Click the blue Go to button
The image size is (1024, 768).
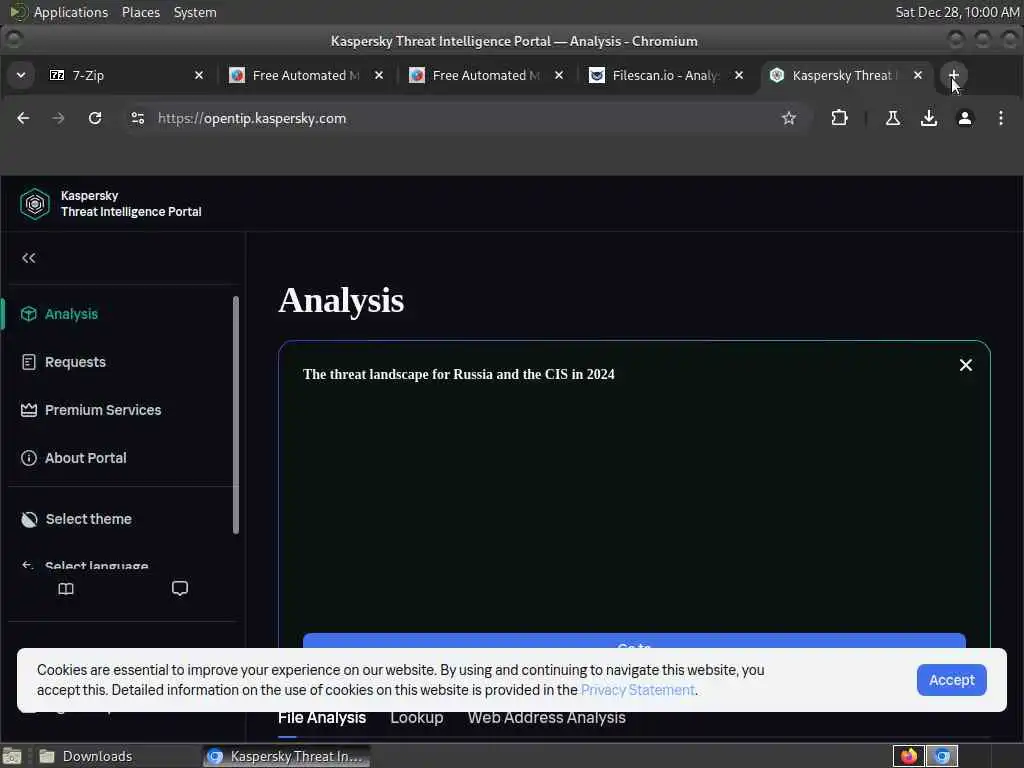634,641
